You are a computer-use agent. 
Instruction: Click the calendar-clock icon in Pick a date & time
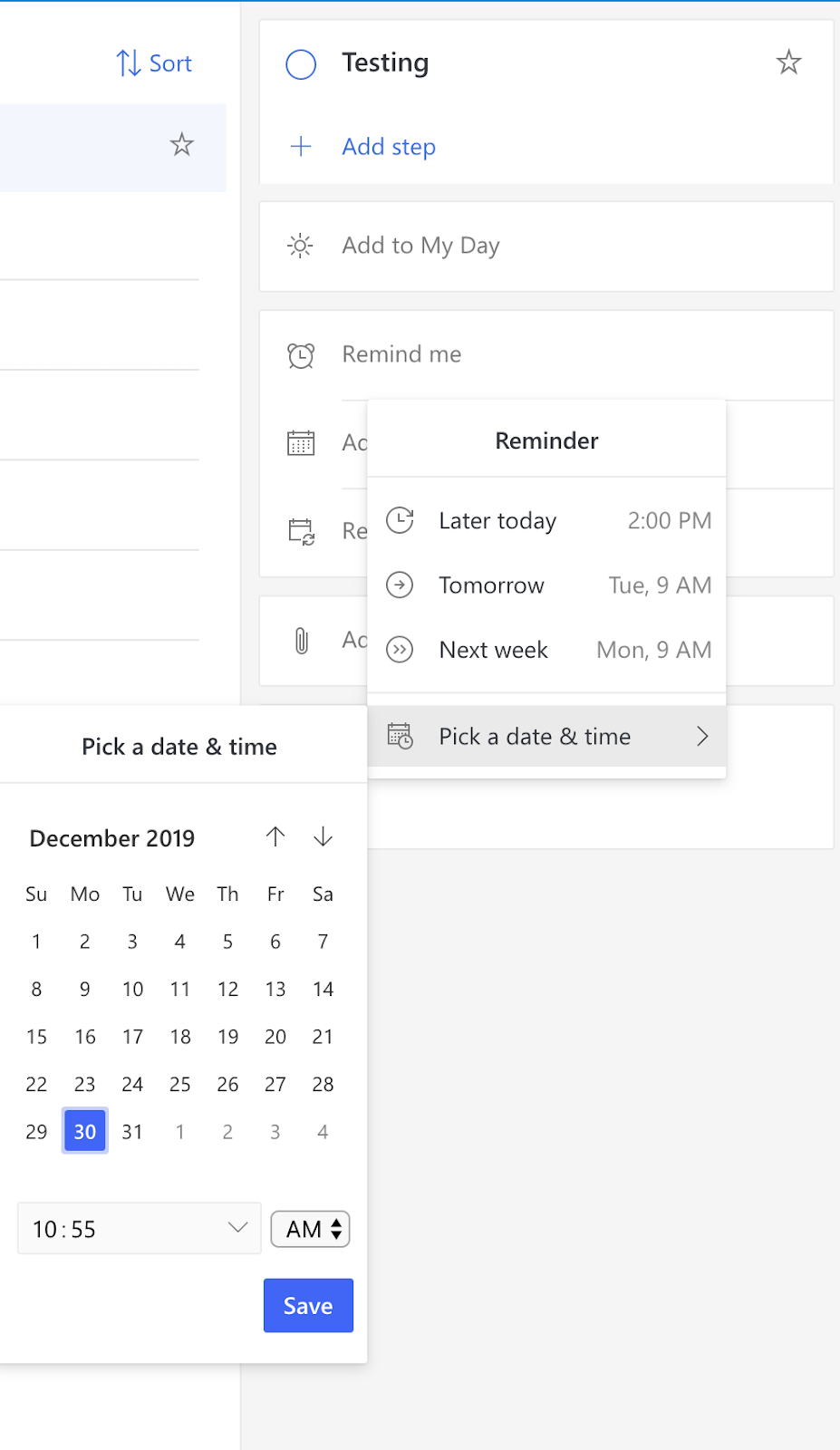point(400,736)
